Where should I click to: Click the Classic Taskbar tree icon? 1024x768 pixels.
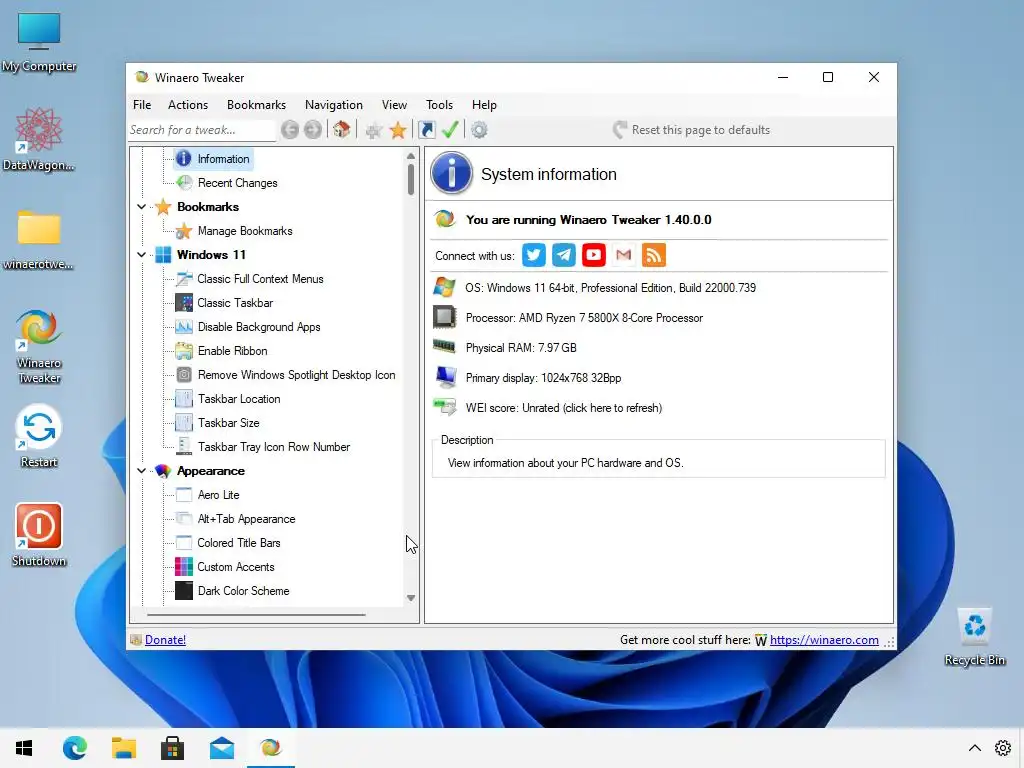[184, 302]
